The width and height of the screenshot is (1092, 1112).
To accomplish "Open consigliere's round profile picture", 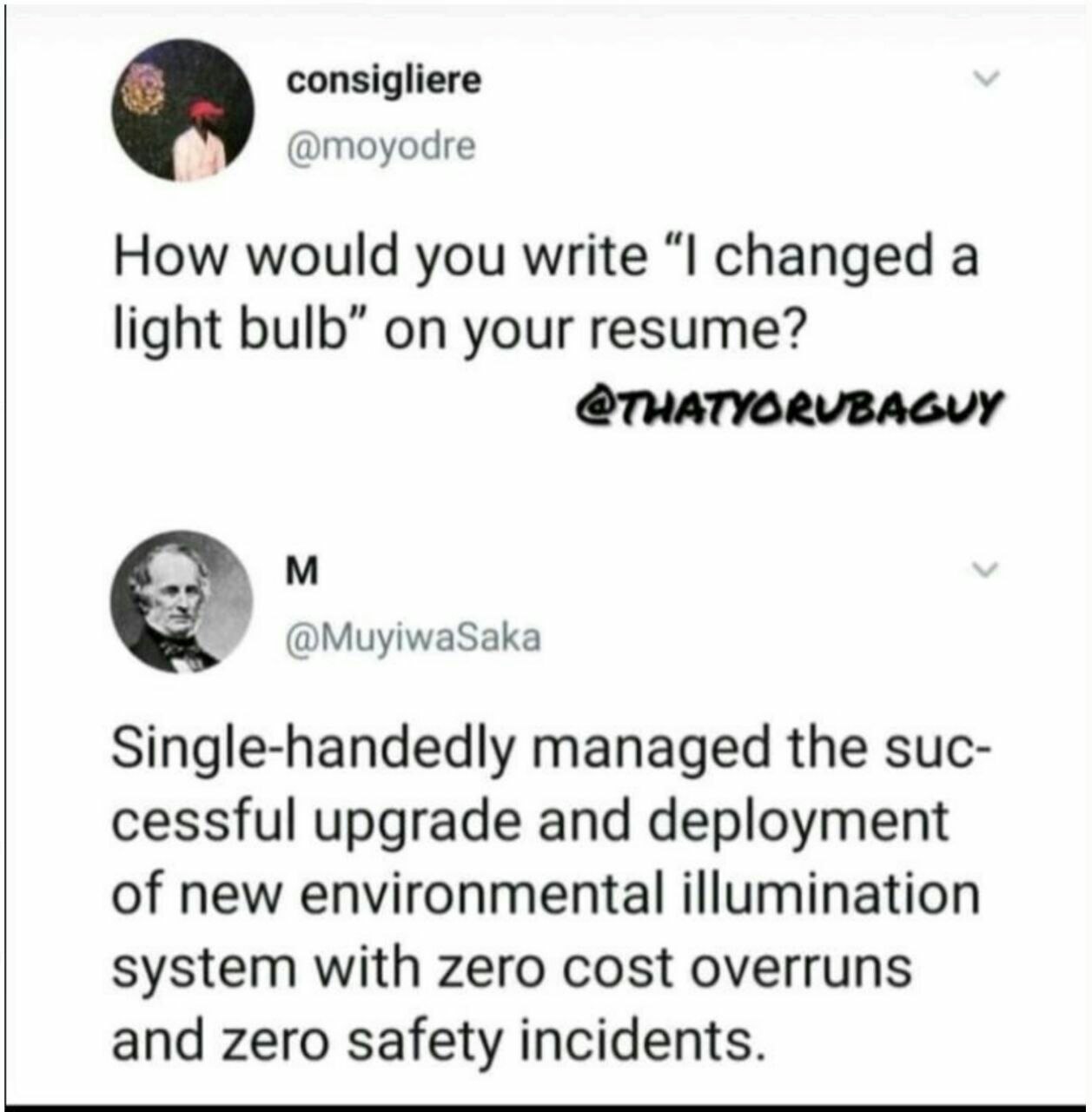I will 182,110.
